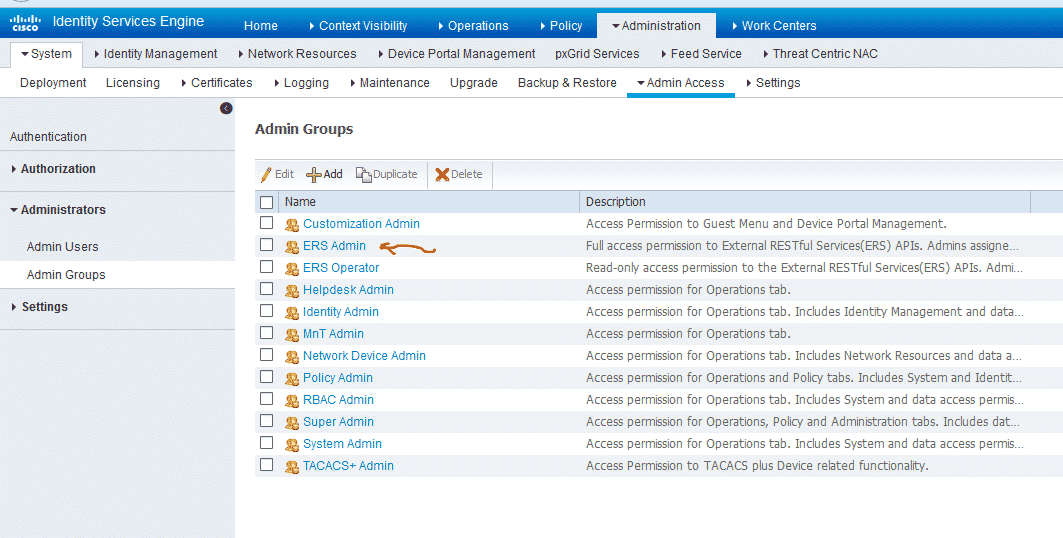Click the group icon beside Helpdesk Admin
Viewport: 1063px width, 538px height.
click(x=292, y=291)
